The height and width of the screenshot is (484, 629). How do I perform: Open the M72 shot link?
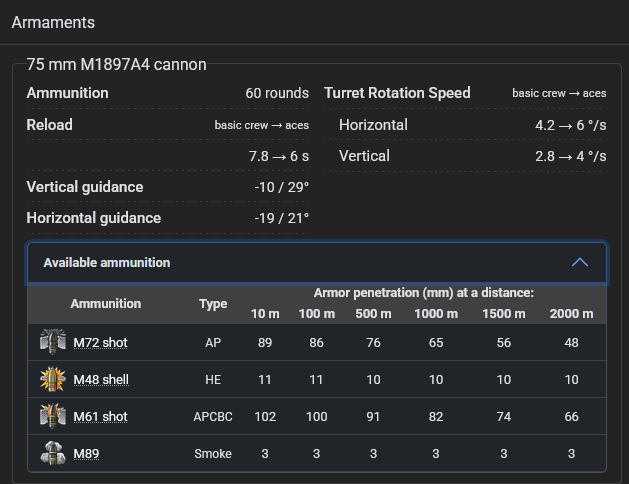coord(100,343)
